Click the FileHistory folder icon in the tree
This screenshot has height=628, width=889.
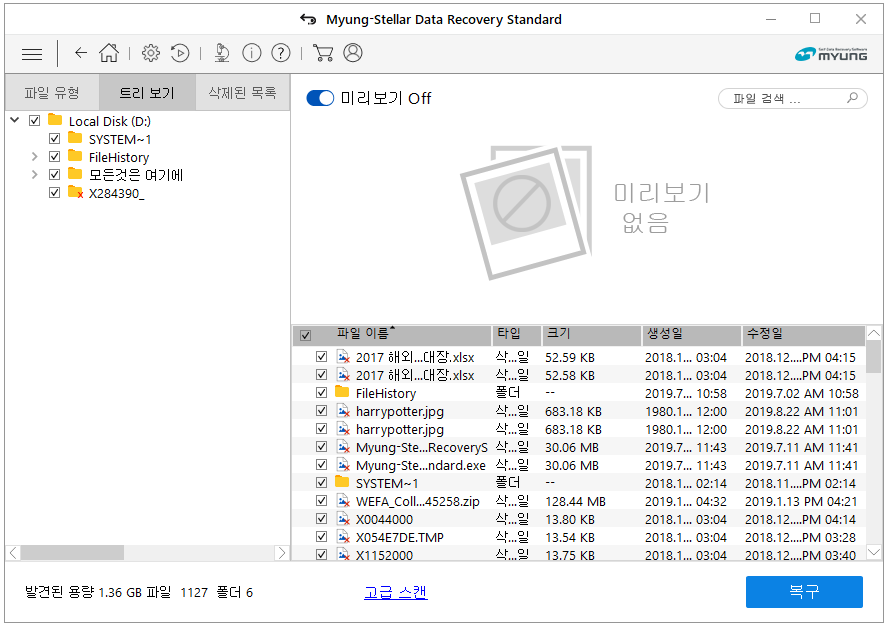click(75, 156)
